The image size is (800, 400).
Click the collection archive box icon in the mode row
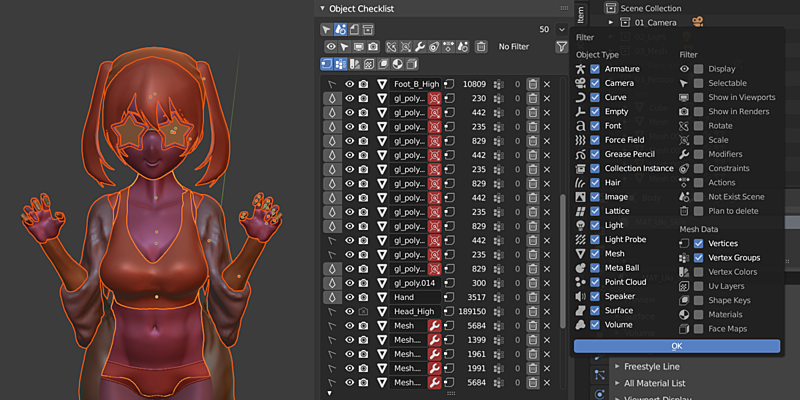pos(368,30)
